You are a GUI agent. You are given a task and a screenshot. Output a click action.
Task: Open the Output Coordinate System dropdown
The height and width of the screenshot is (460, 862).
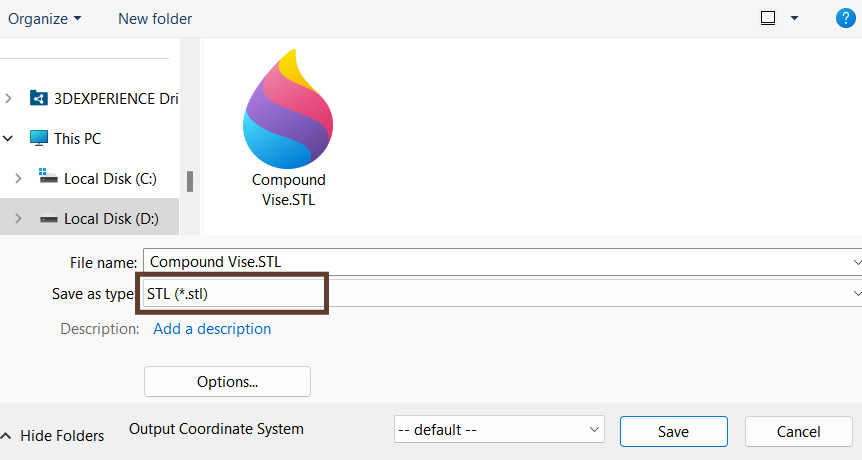(499, 430)
